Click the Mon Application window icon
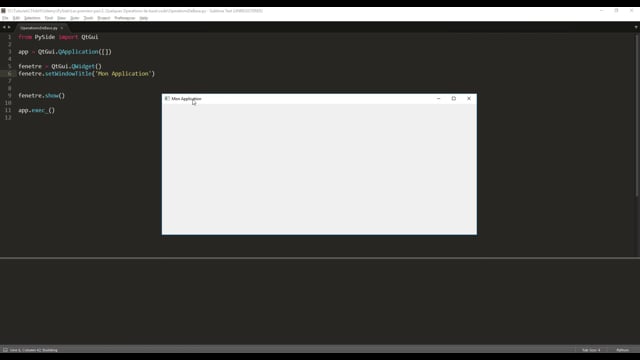The image size is (640, 360). tap(167, 98)
